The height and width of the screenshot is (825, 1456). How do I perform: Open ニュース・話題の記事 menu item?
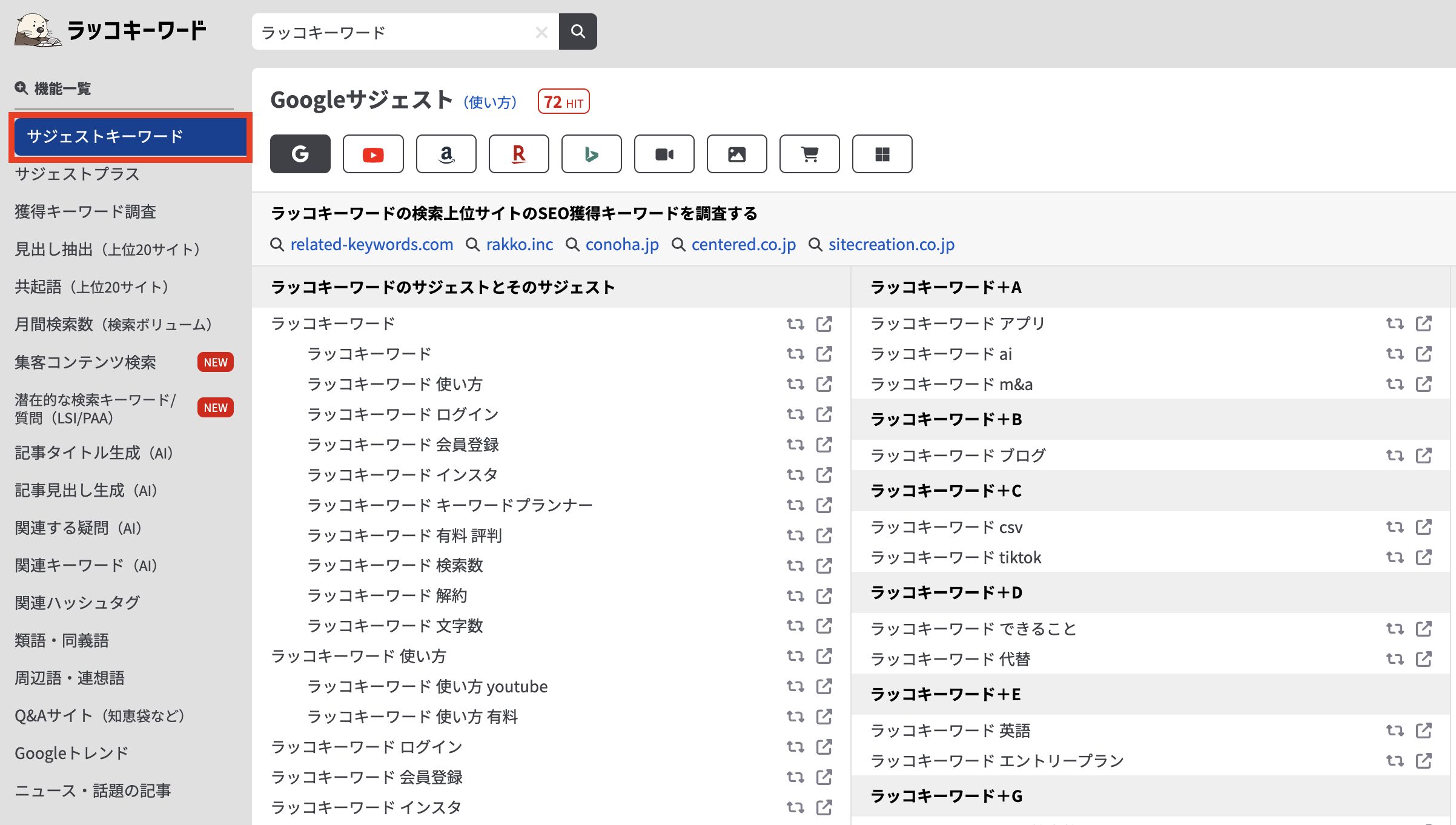[93, 790]
